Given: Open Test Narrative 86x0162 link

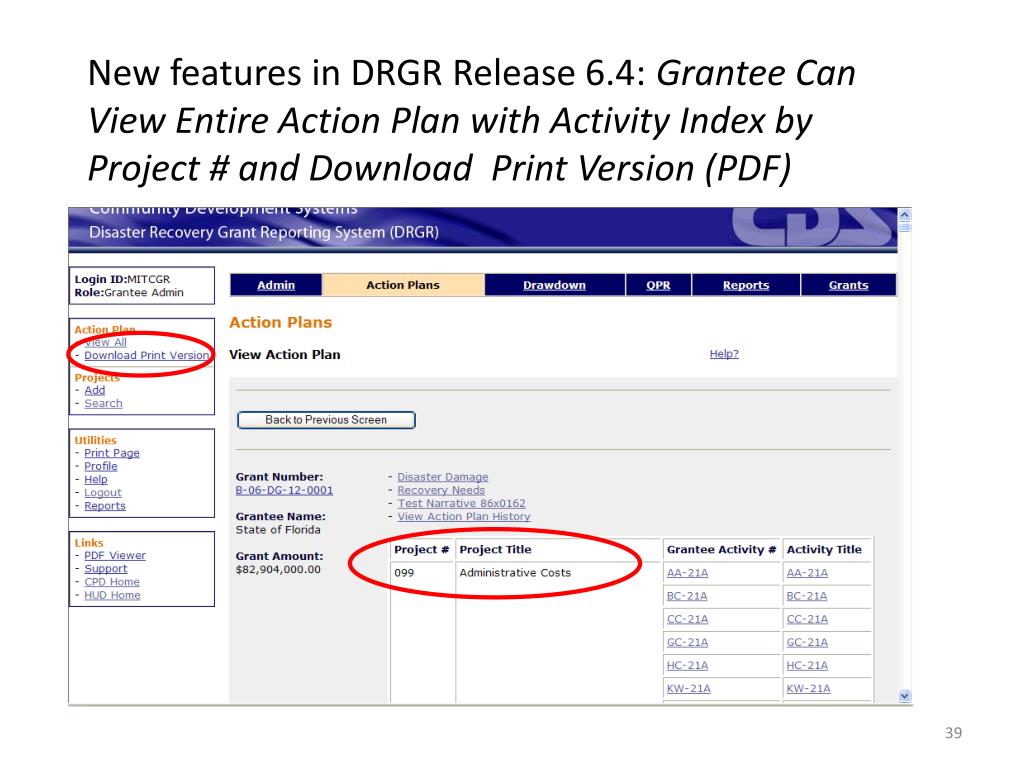Looking at the screenshot, I should click(x=462, y=503).
